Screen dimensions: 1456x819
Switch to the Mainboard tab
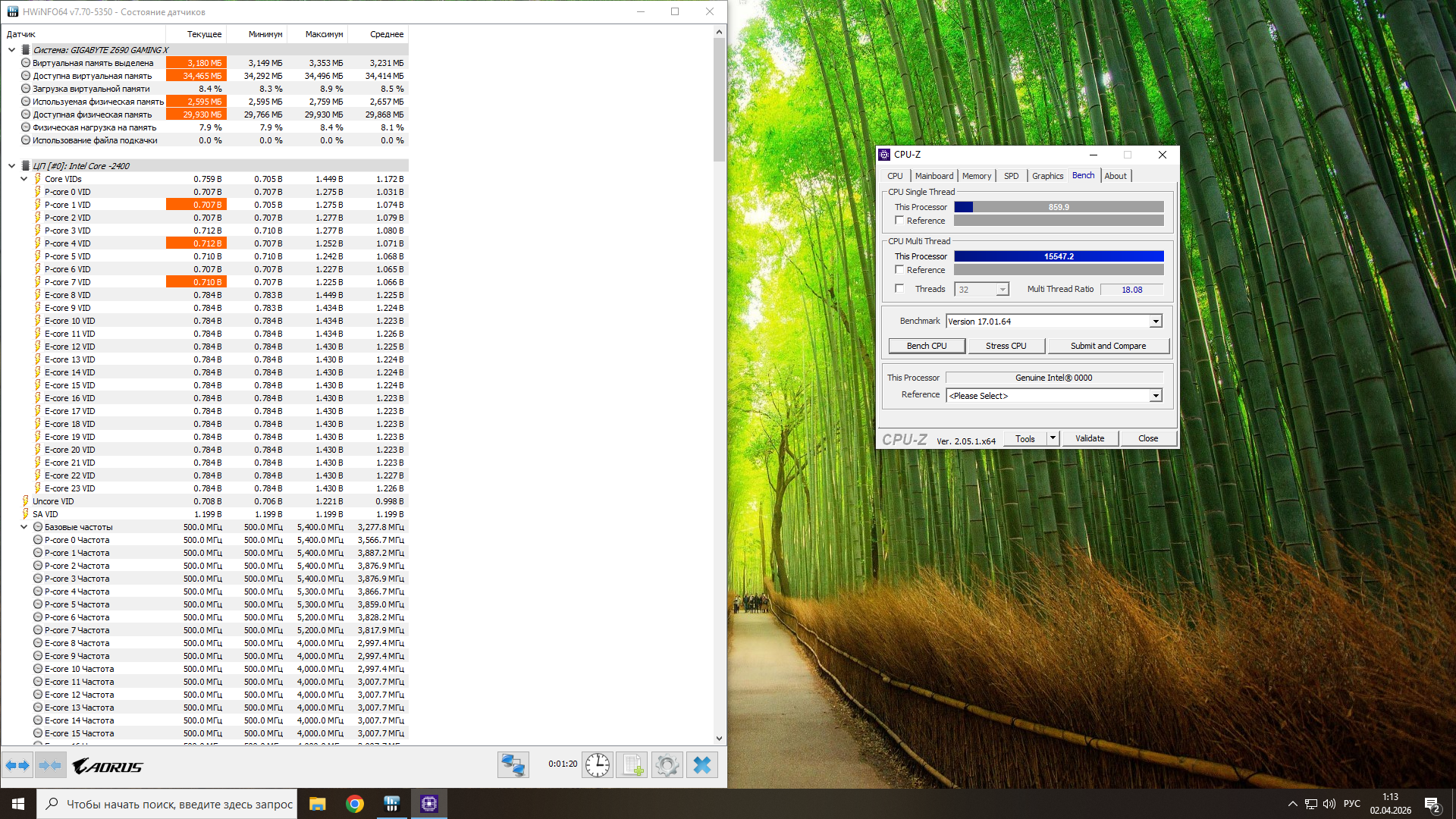(934, 176)
